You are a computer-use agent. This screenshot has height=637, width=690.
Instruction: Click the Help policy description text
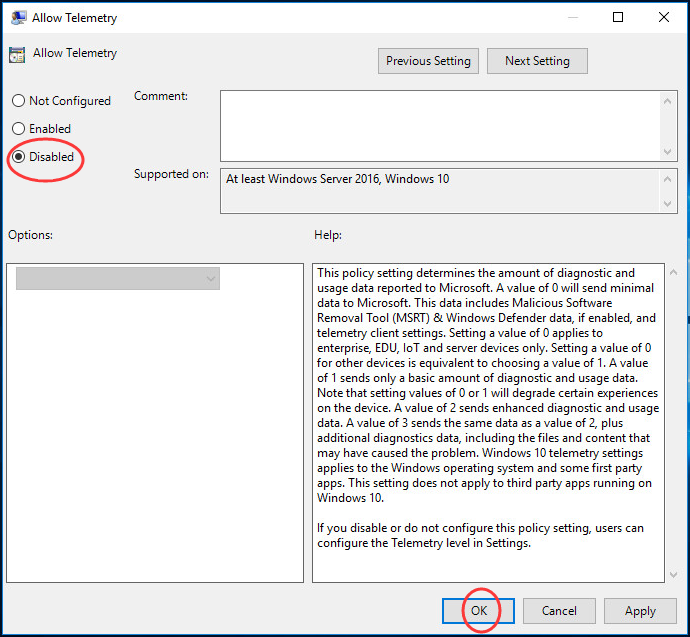[488, 385]
